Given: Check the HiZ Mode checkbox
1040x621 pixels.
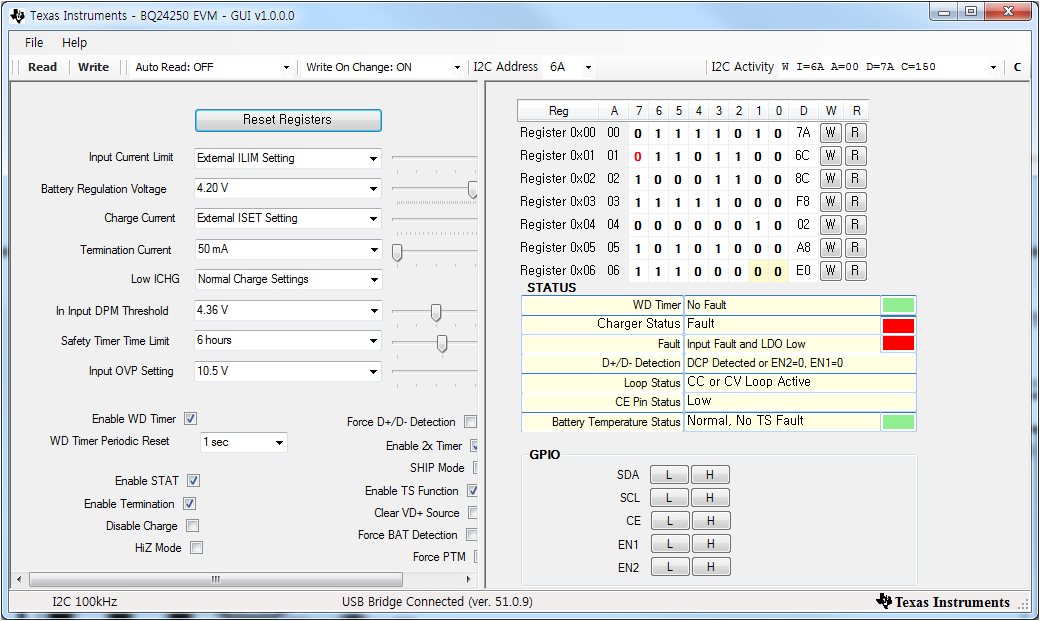Looking at the screenshot, I should [196, 547].
